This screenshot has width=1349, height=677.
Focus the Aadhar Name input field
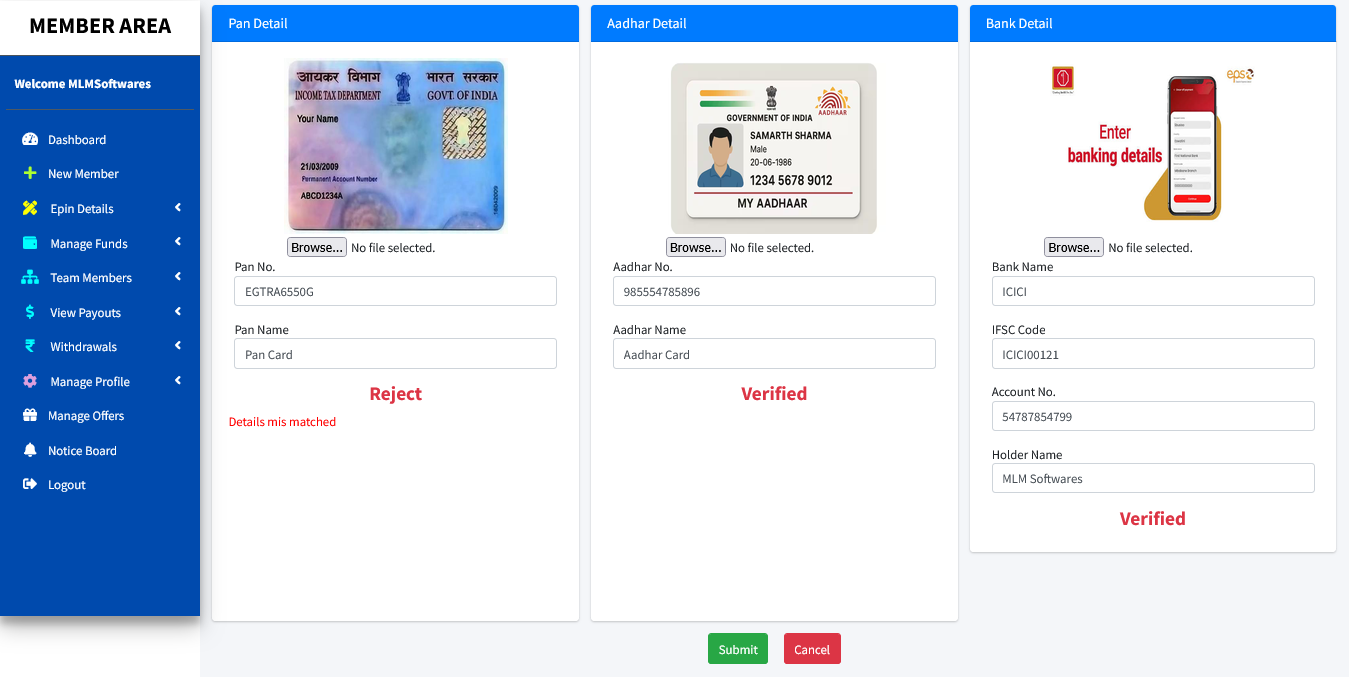coord(774,354)
